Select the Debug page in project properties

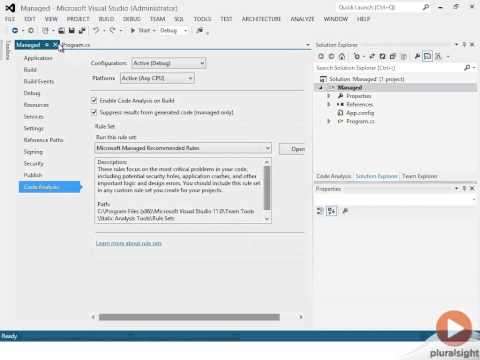[x=32, y=93]
